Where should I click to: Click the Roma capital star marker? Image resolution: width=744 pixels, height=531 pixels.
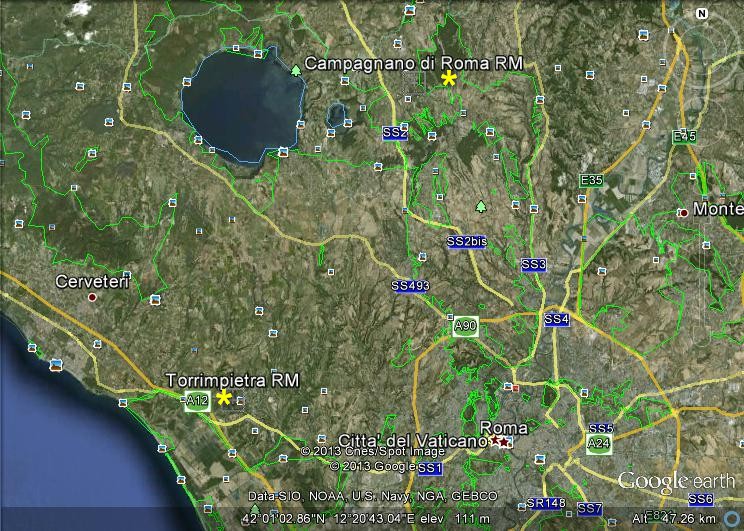tap(501, 440)
